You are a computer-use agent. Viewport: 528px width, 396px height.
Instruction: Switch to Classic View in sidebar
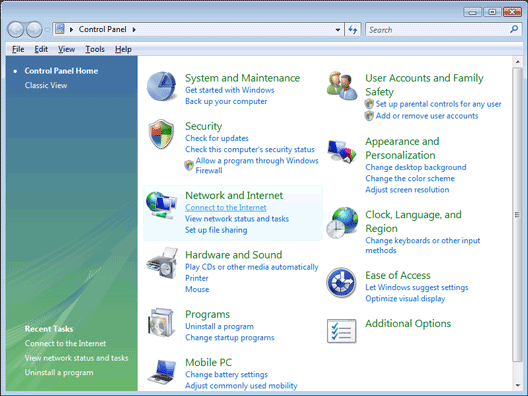[x=46, y=86]
